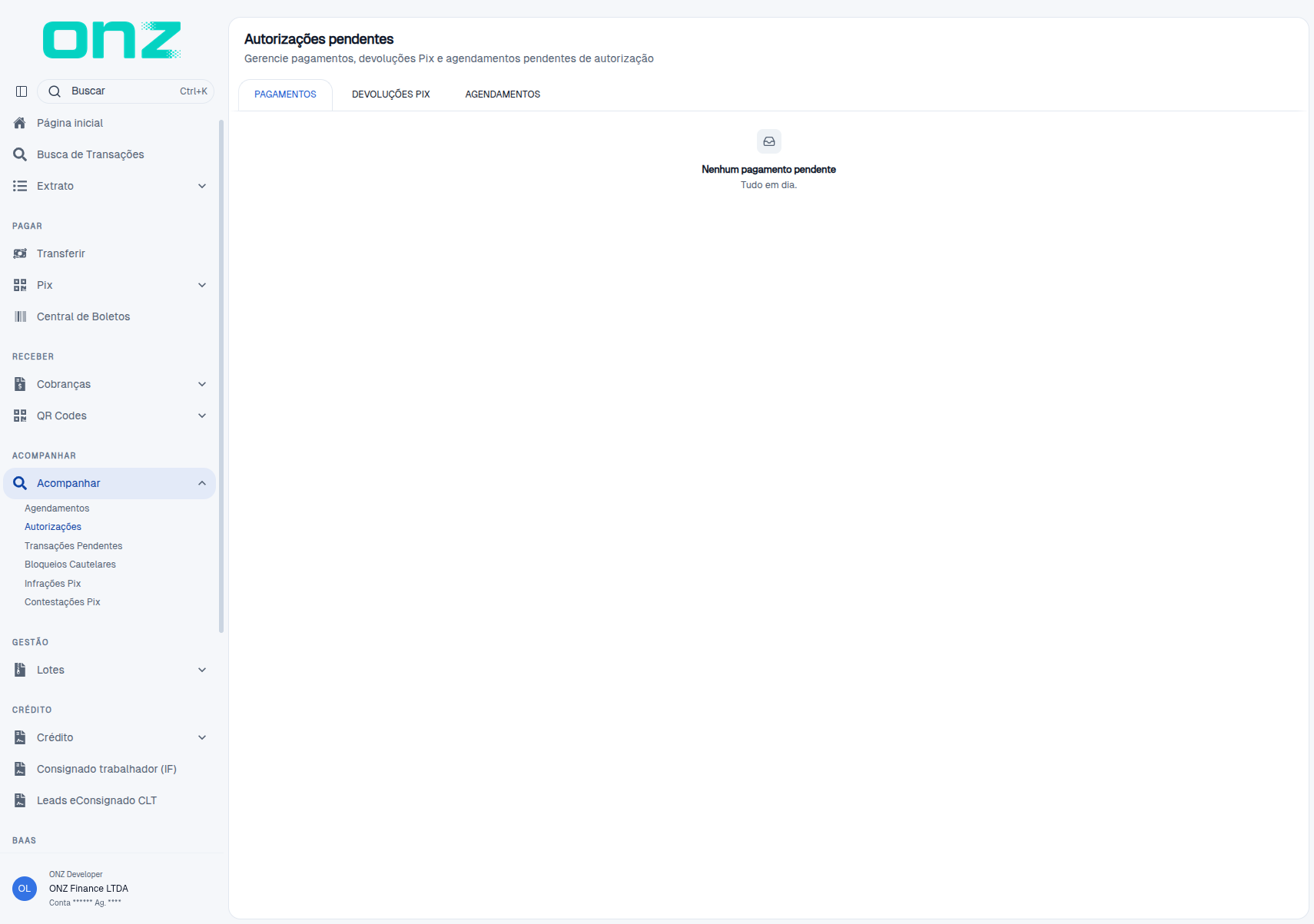This screenshot has width=1314, height=924.
Task: Click the Cobranças invoice icon
Action: [20, 384]
